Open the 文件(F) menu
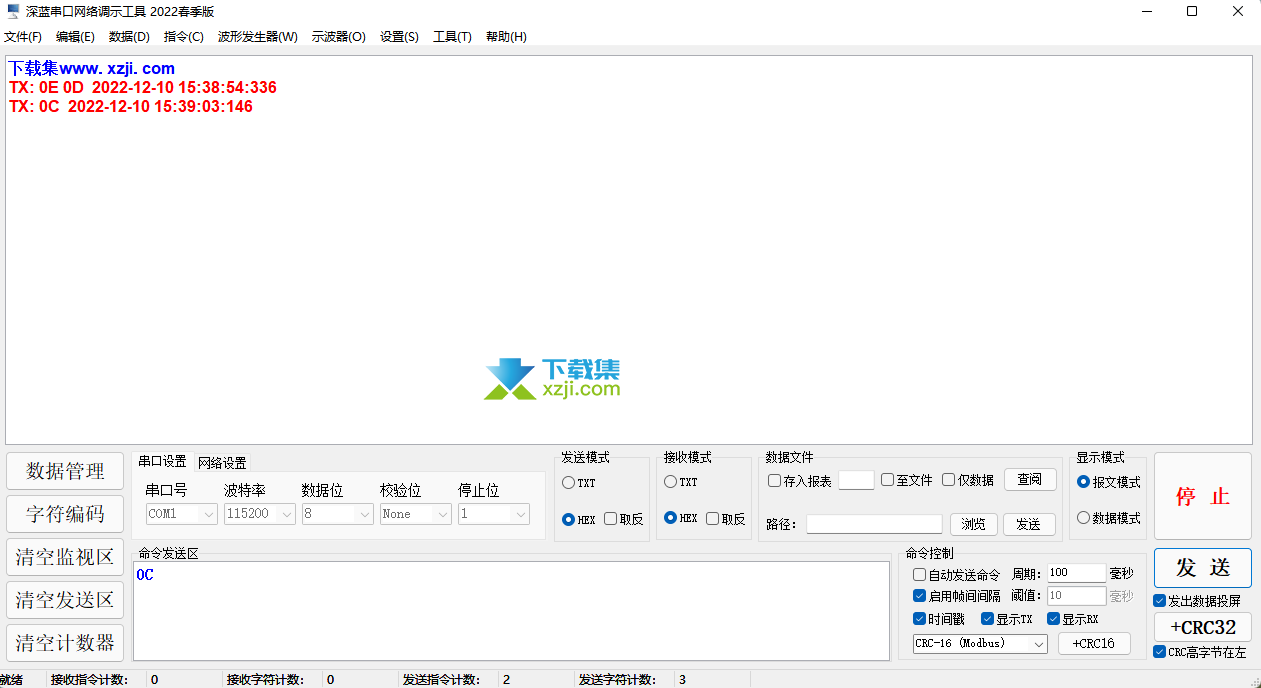 coord(23,37)
